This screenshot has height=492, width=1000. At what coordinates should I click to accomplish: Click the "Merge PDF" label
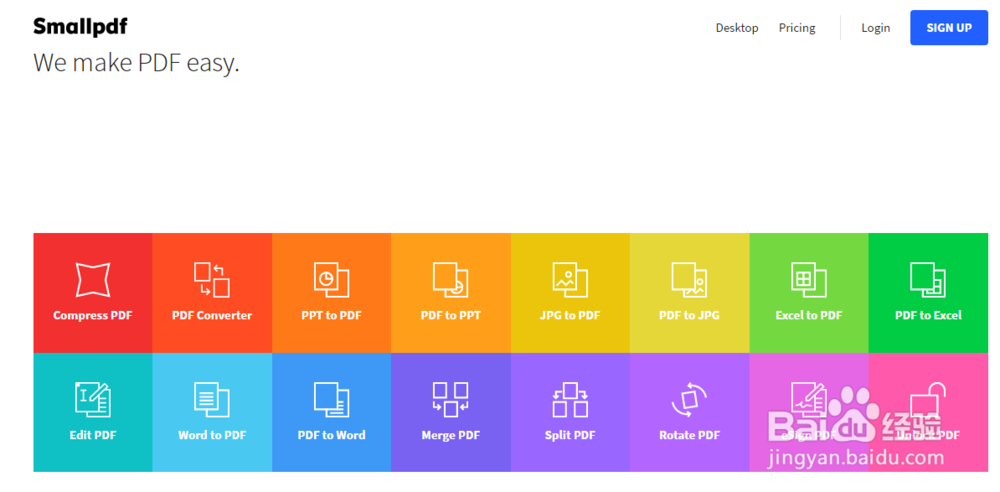450,435
